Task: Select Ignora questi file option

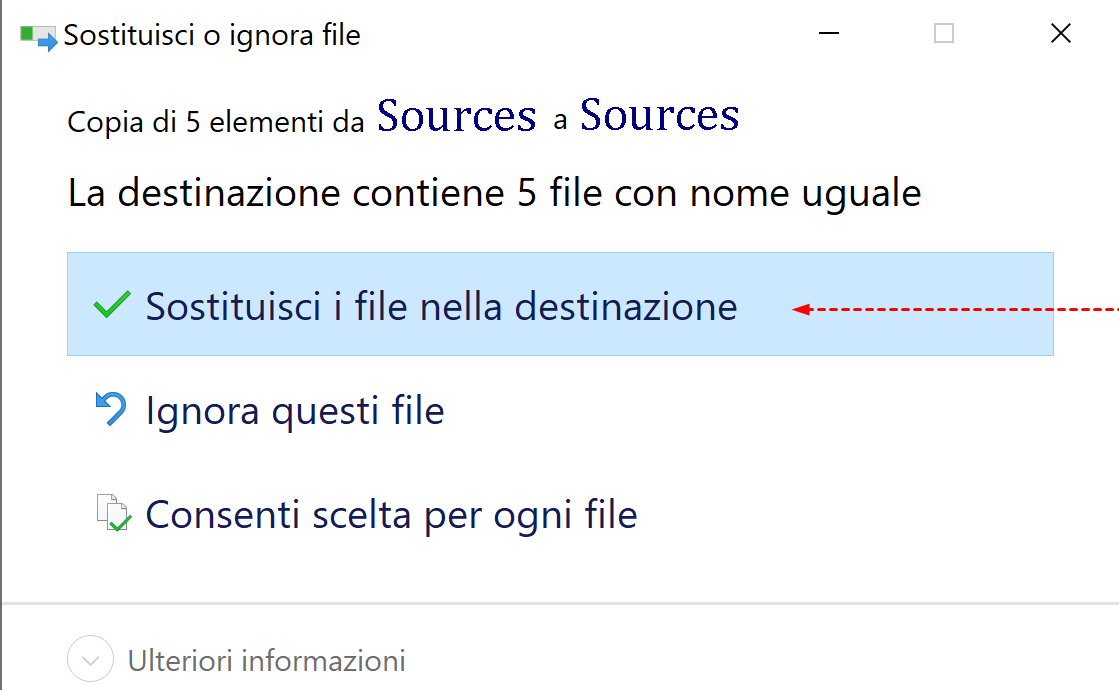Action: 295,410
